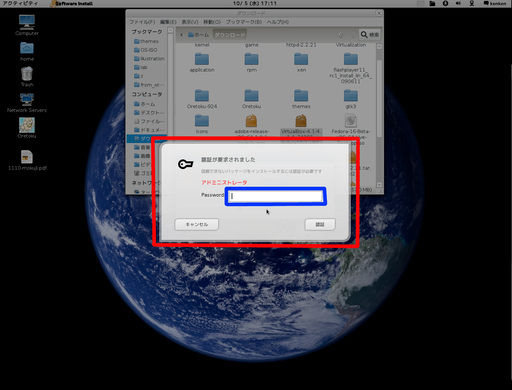512x390 pixels.
Task: Open the ファイル menu in the file manager
Action: point(142,22)
